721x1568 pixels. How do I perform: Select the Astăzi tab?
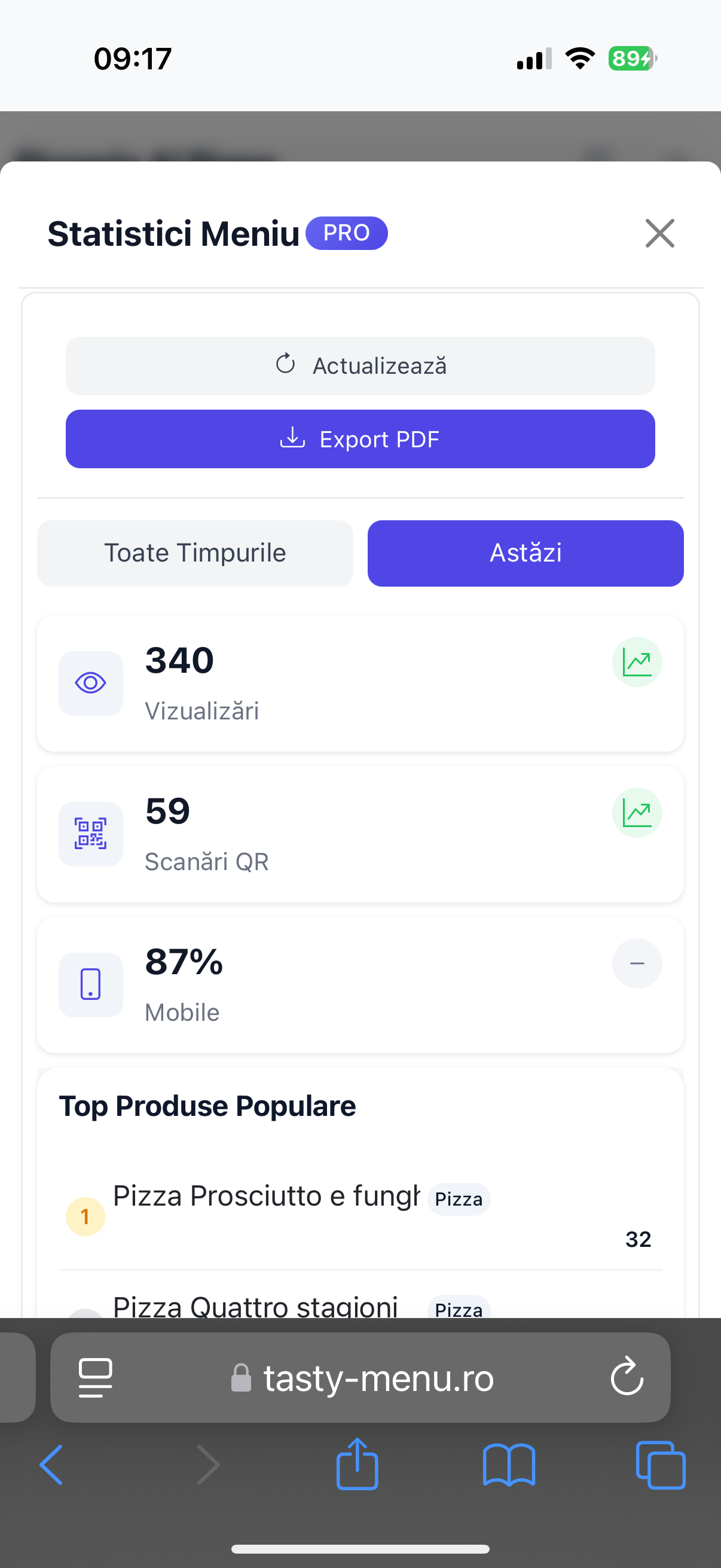click(x=525, y=553)
